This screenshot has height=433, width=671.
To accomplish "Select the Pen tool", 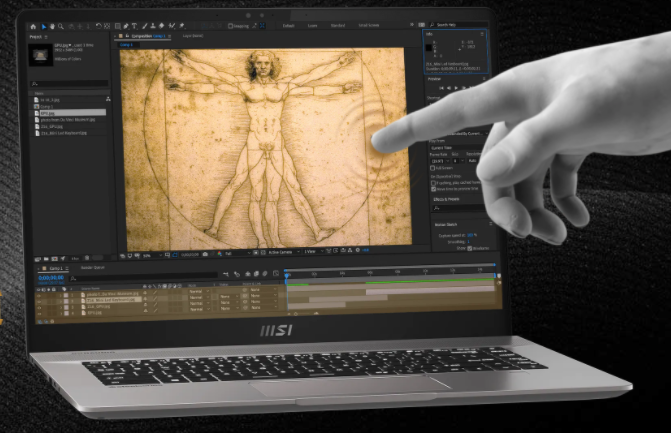I will 126,26.
